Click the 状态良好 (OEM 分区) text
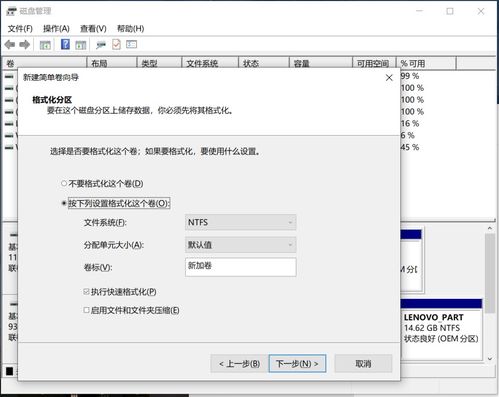This screenshot has width=499, height=397. tap(441, 339)
